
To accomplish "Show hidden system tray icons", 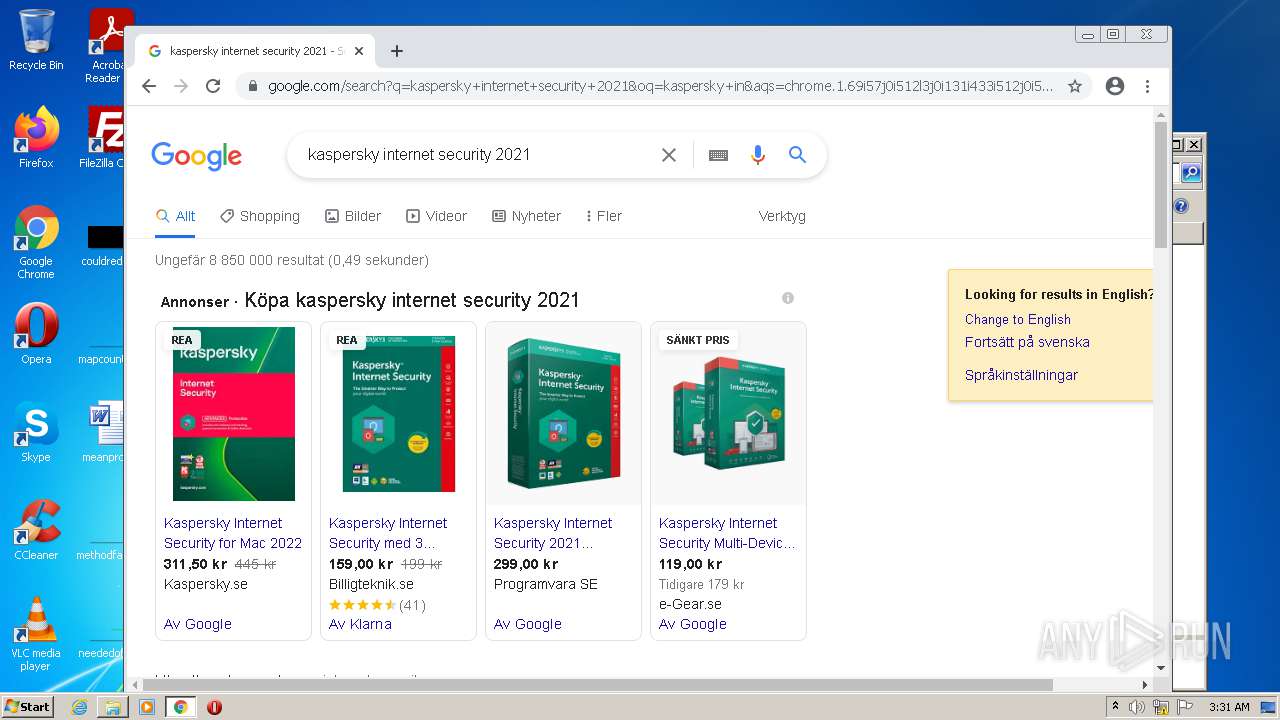I will (1115, 706).
